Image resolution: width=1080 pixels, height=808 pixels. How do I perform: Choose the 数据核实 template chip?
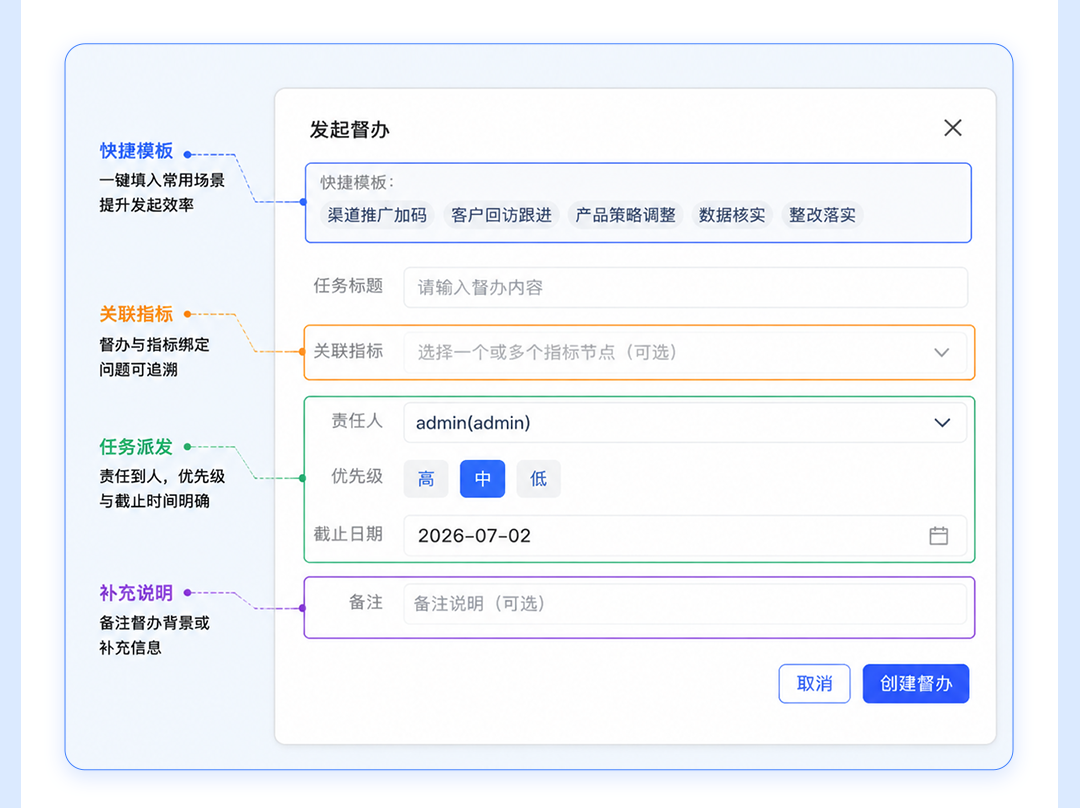pos(731,215)
